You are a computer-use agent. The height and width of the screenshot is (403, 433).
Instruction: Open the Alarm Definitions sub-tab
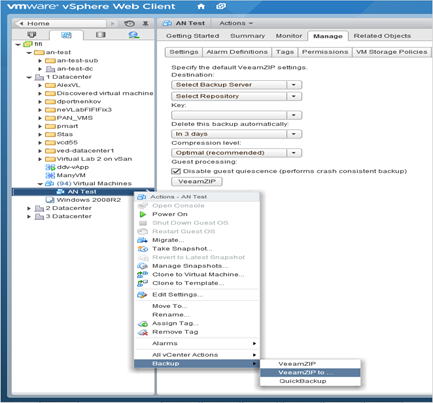(237, 52)
